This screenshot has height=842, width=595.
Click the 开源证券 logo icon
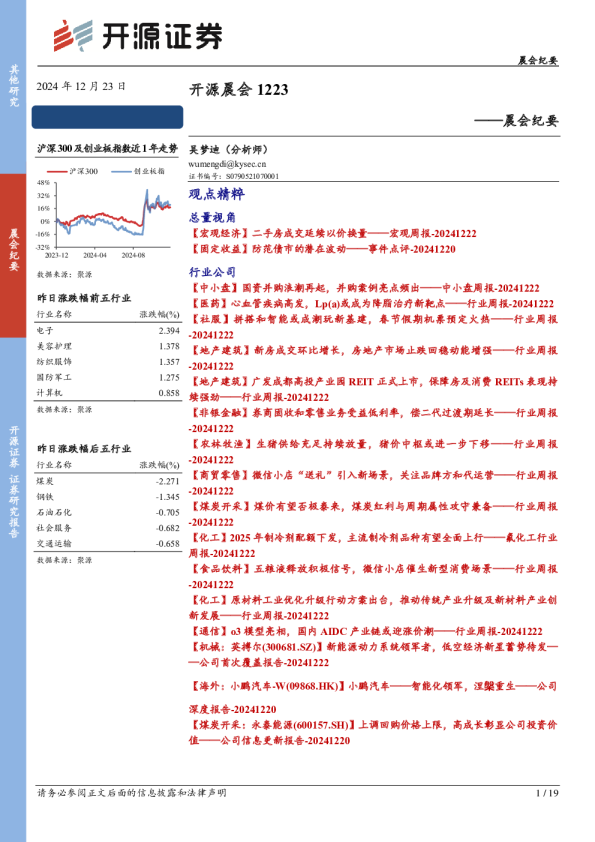tap(73, 35)
